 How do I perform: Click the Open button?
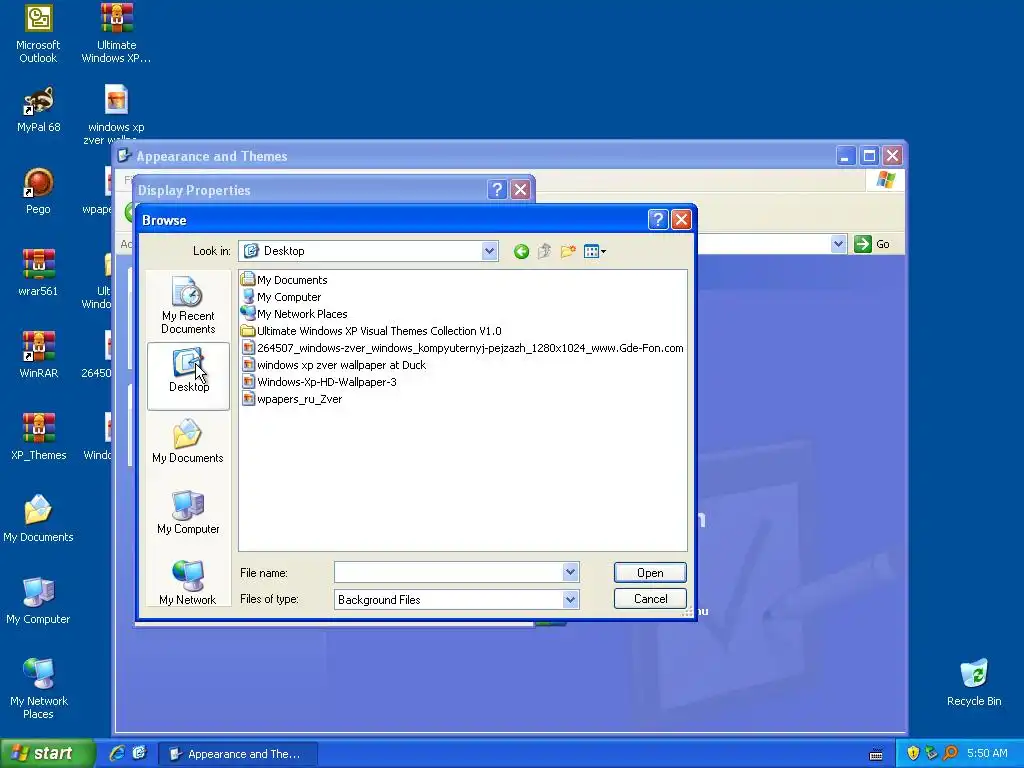coord(650,573)
